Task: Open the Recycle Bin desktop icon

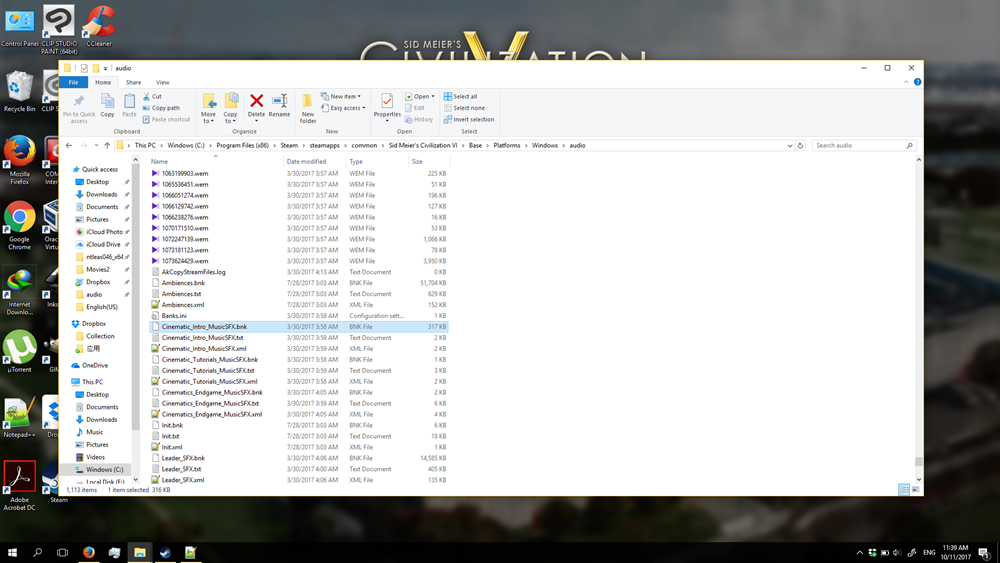Action: (x=20, y=91)
